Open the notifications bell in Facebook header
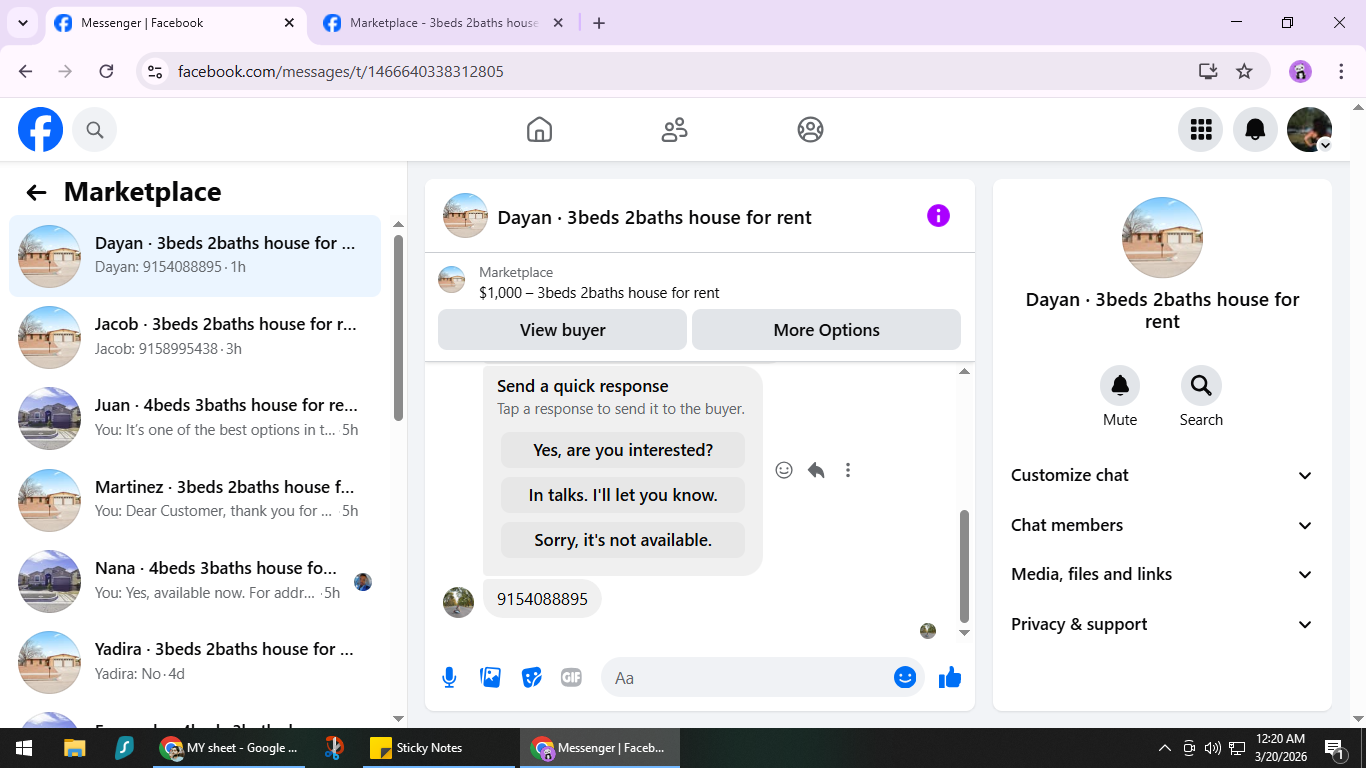Viewport: 1366px width, 768px height. tap(1255, 130)
